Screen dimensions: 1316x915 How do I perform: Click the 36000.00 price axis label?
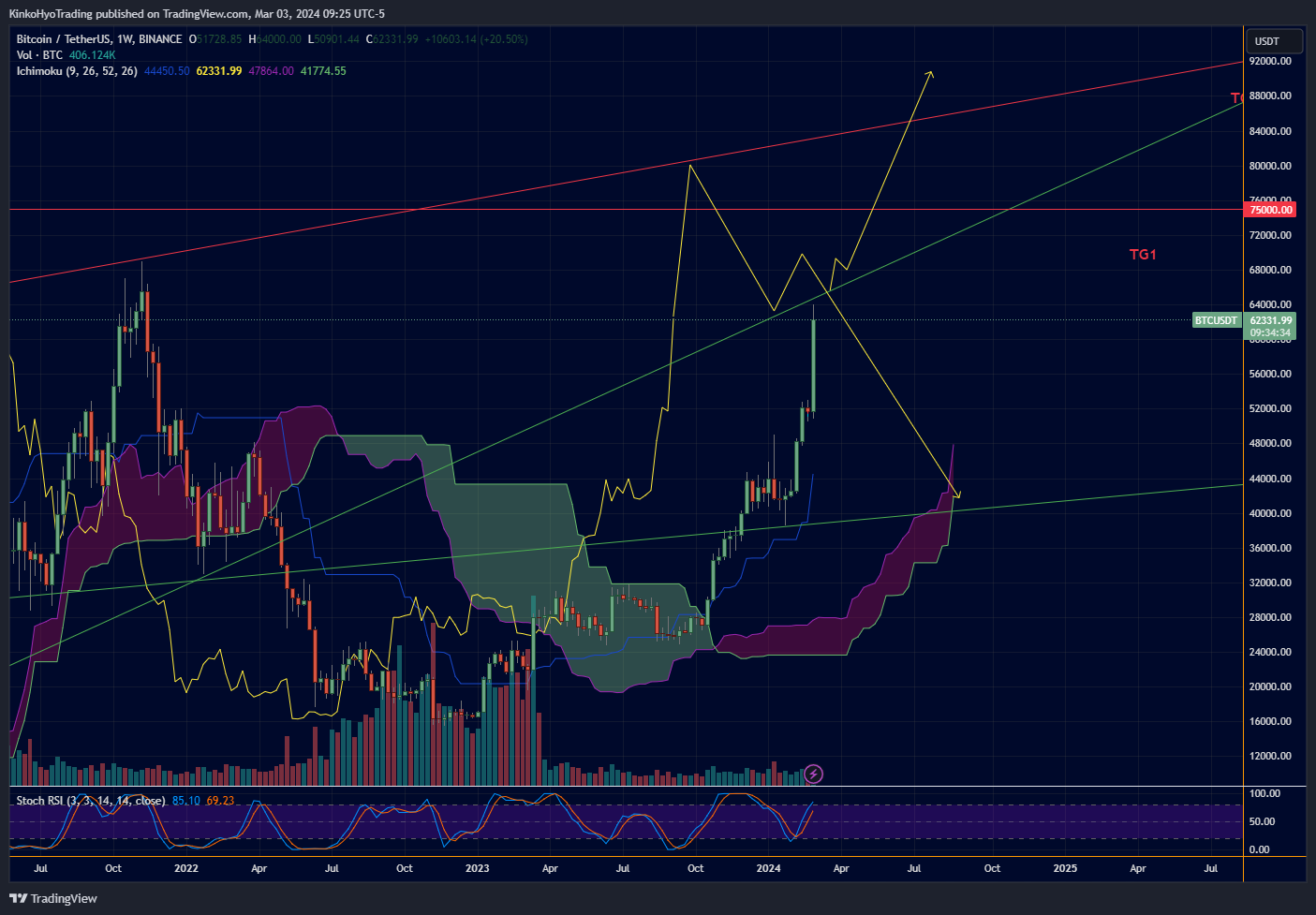click(x=1271, y=548)
